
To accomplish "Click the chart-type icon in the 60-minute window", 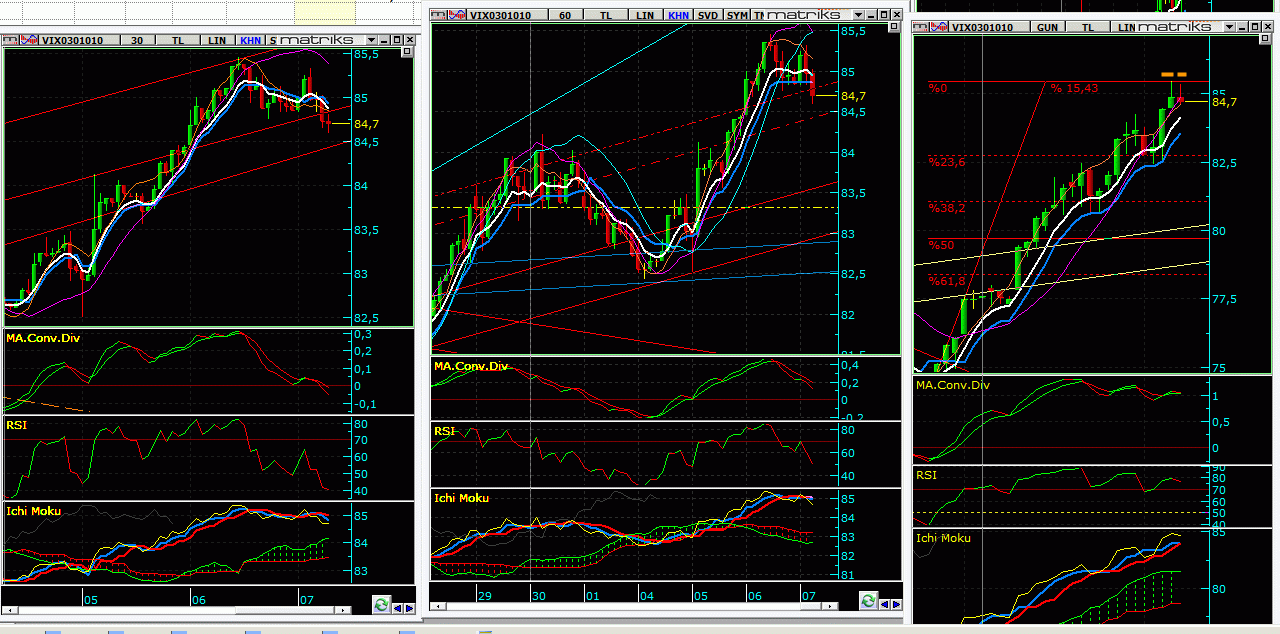I will pyautogui.click(x=456, y=15).
